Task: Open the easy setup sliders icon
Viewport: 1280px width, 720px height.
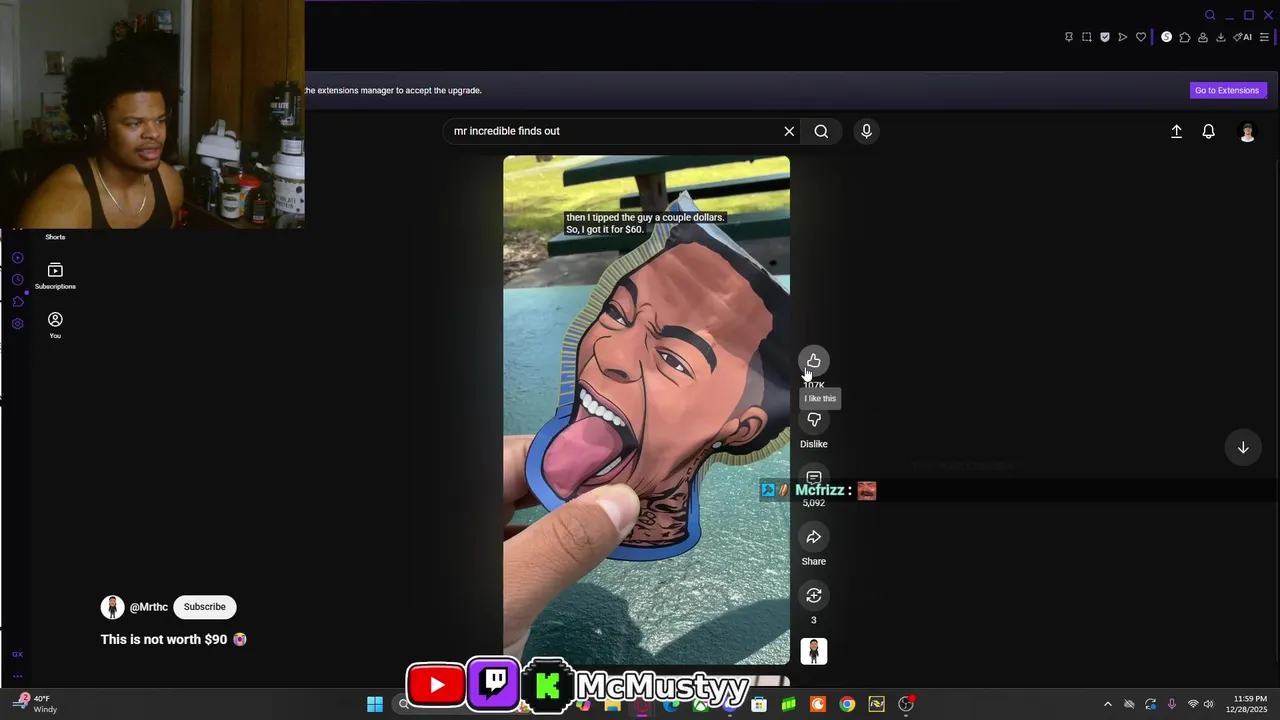Action: [1265, 37]
